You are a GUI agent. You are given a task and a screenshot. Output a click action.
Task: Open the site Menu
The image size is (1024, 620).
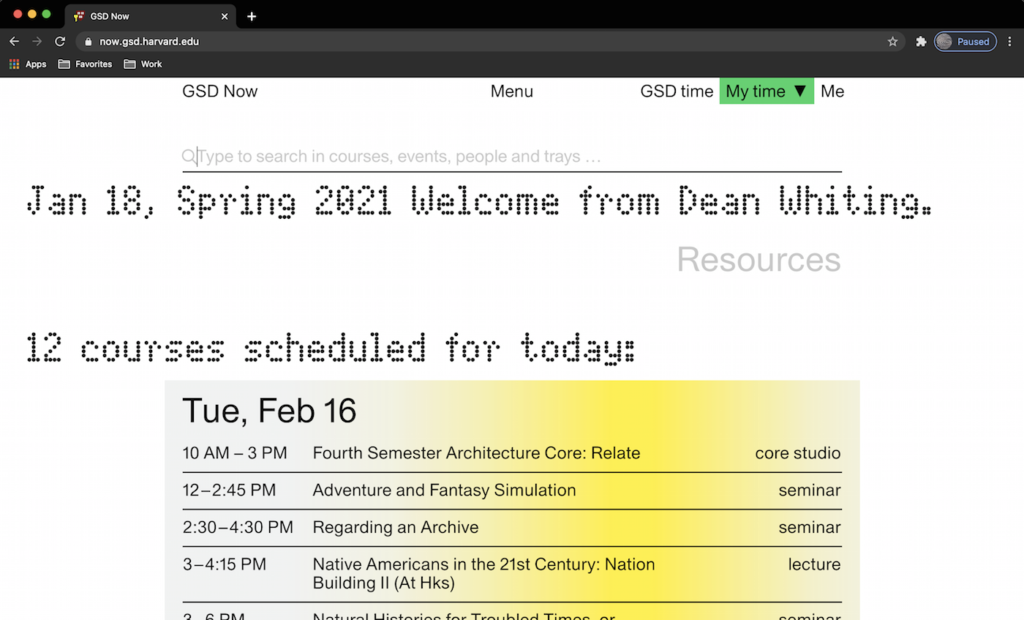coord(511,91)
